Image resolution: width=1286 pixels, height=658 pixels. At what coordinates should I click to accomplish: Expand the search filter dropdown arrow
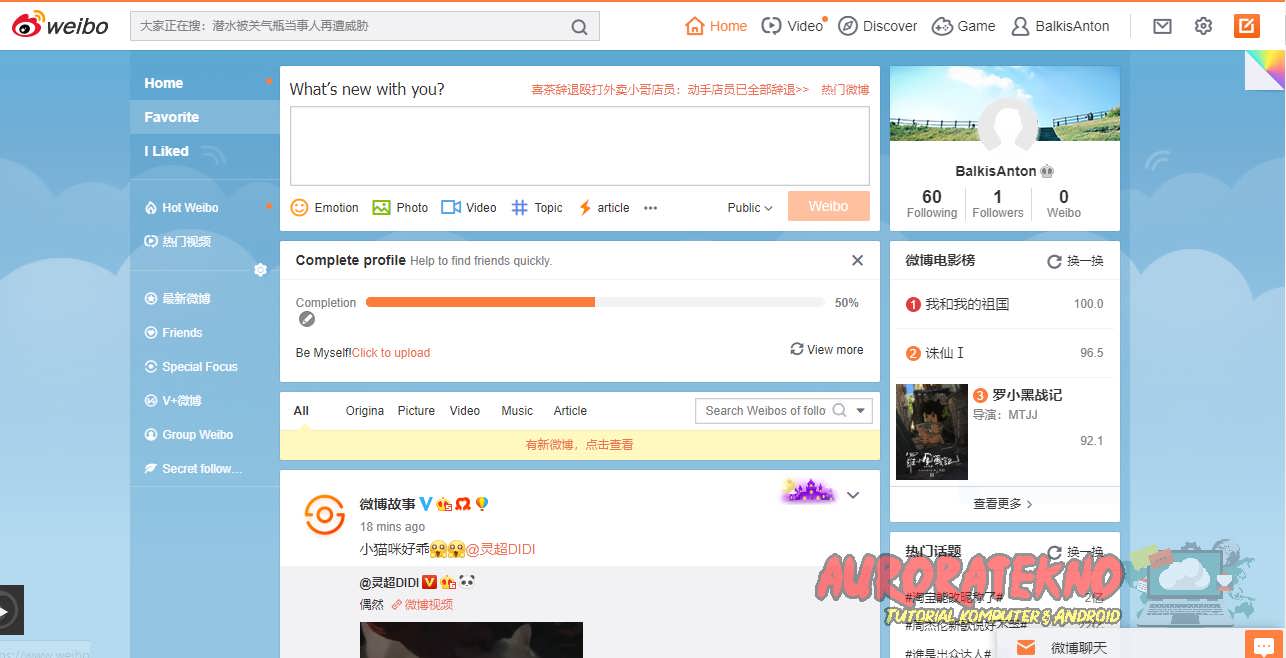(x=861, y=410)
